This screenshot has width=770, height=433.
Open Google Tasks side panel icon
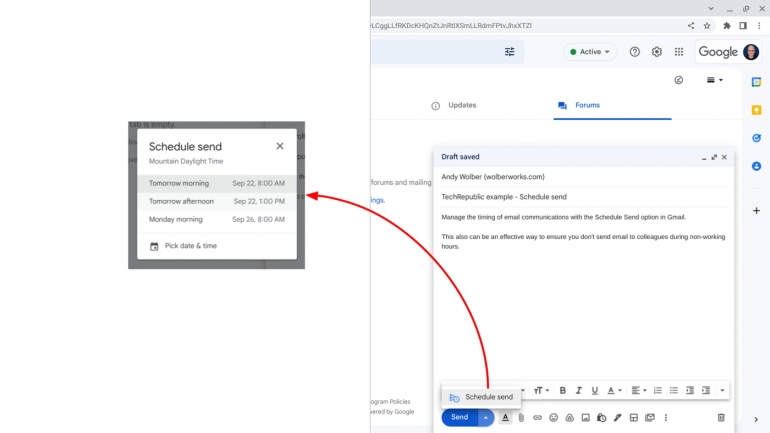point(756,138)
